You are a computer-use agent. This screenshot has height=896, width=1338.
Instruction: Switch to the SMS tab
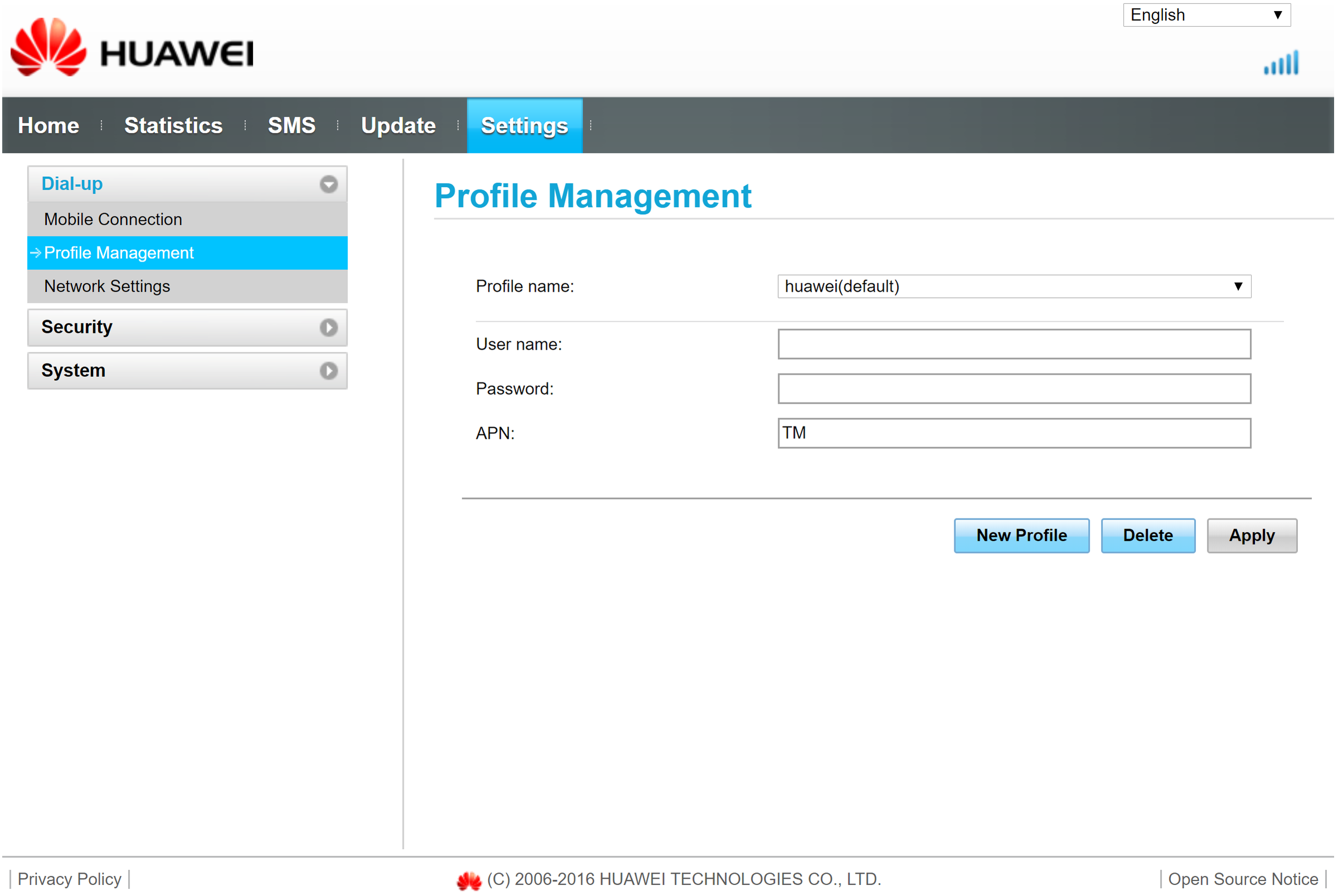(x=292, y=125)
